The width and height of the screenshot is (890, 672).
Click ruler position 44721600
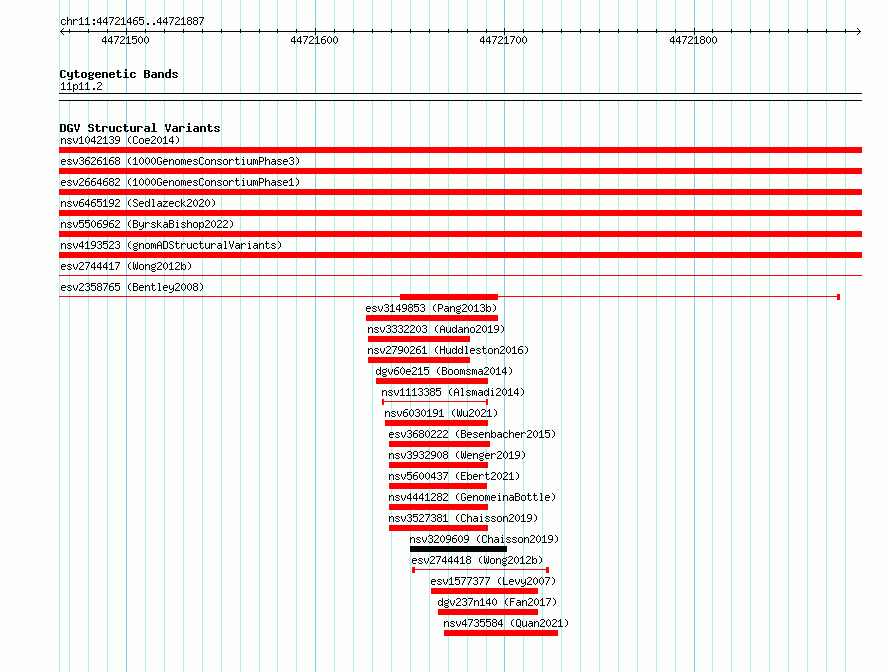(314, 40)
